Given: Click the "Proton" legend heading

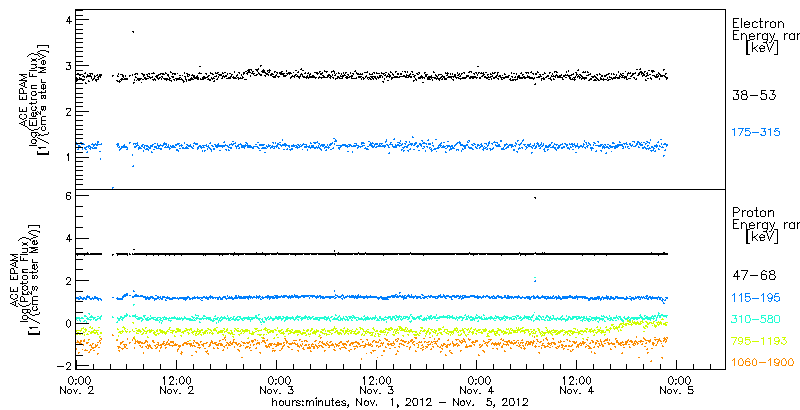Looking at the screenshot, I should pos(753,213).
